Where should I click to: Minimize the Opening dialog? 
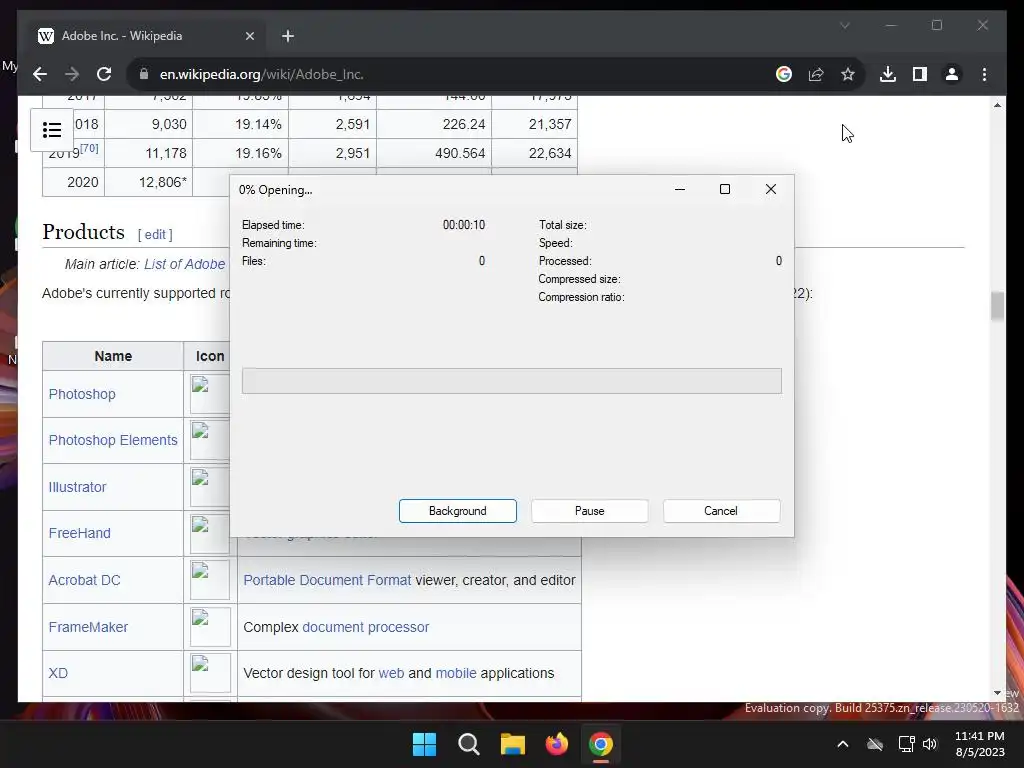[680, 189]
